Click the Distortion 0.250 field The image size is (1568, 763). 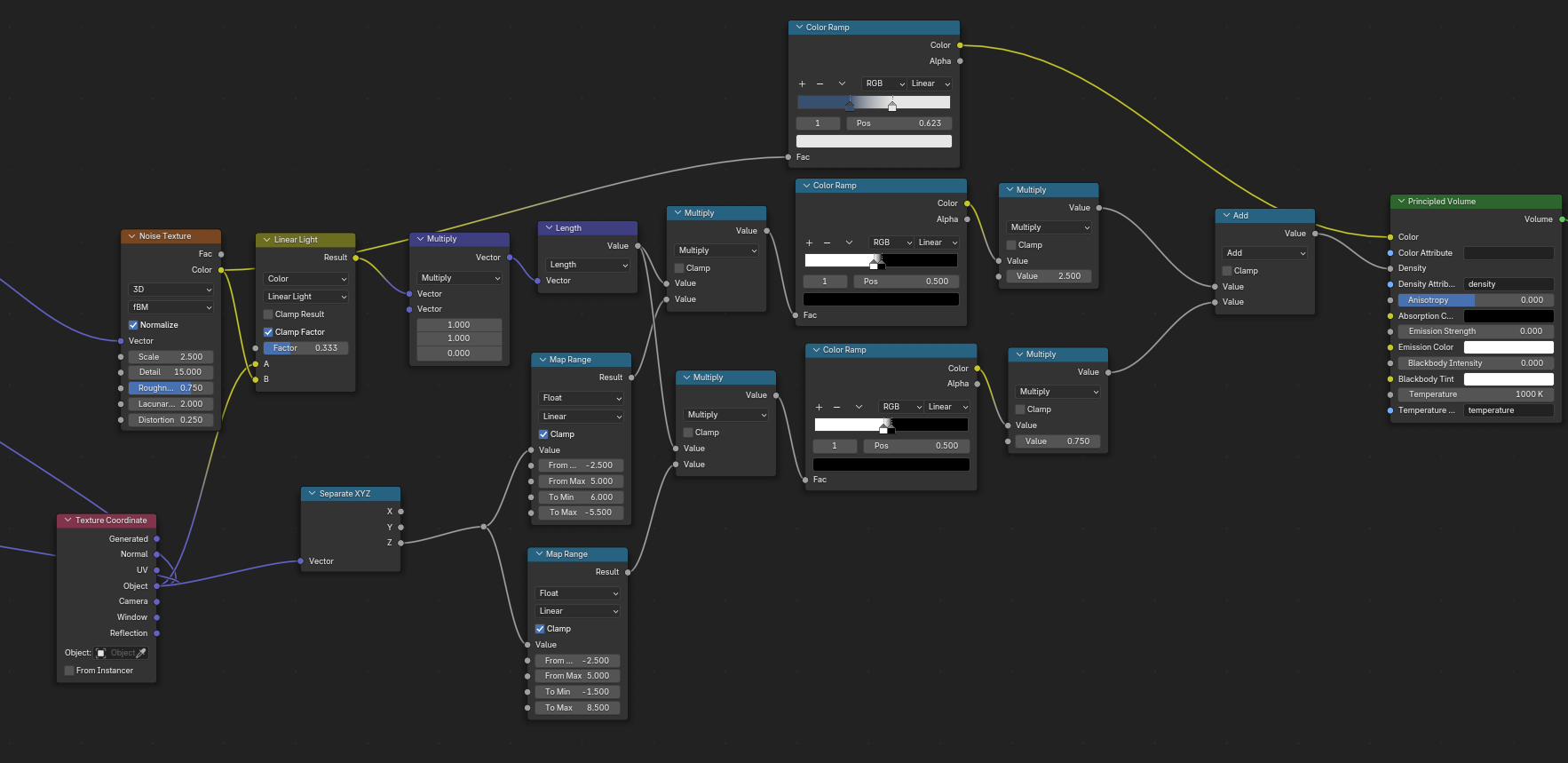click(x=171, y=420)
